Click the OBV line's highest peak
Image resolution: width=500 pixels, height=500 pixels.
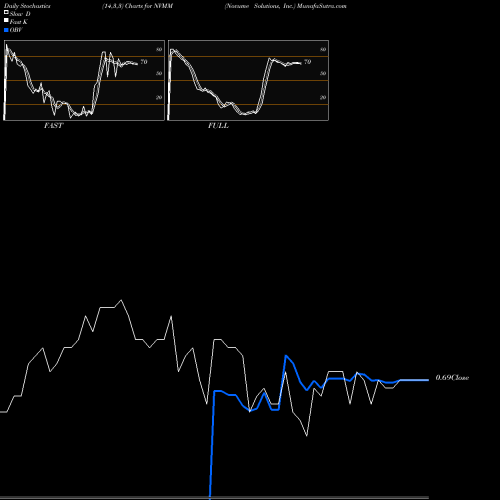(x=286, y=356)
